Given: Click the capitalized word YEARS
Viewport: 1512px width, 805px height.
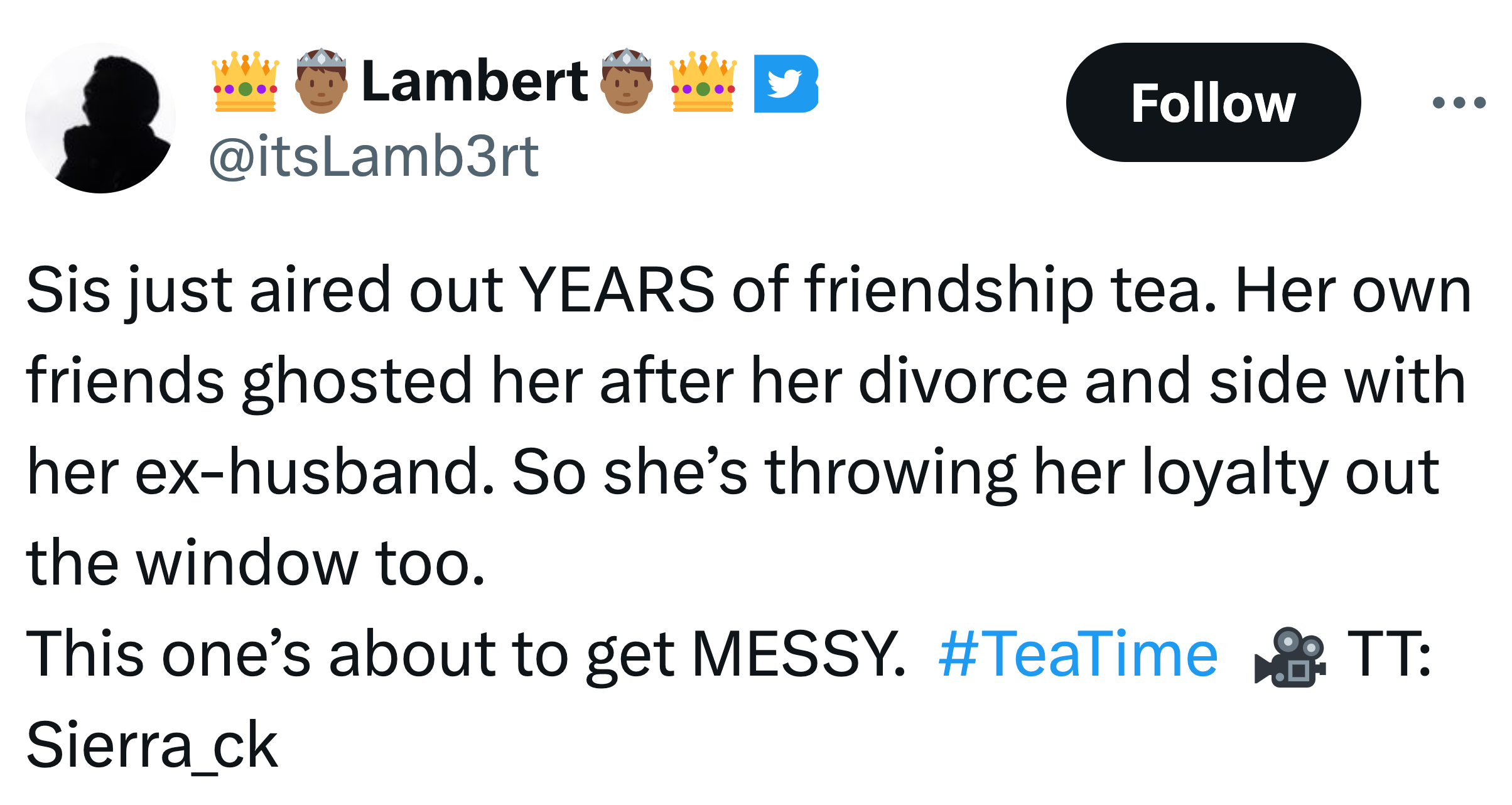Looking at the screenshot, I should [x=618, y=290].
